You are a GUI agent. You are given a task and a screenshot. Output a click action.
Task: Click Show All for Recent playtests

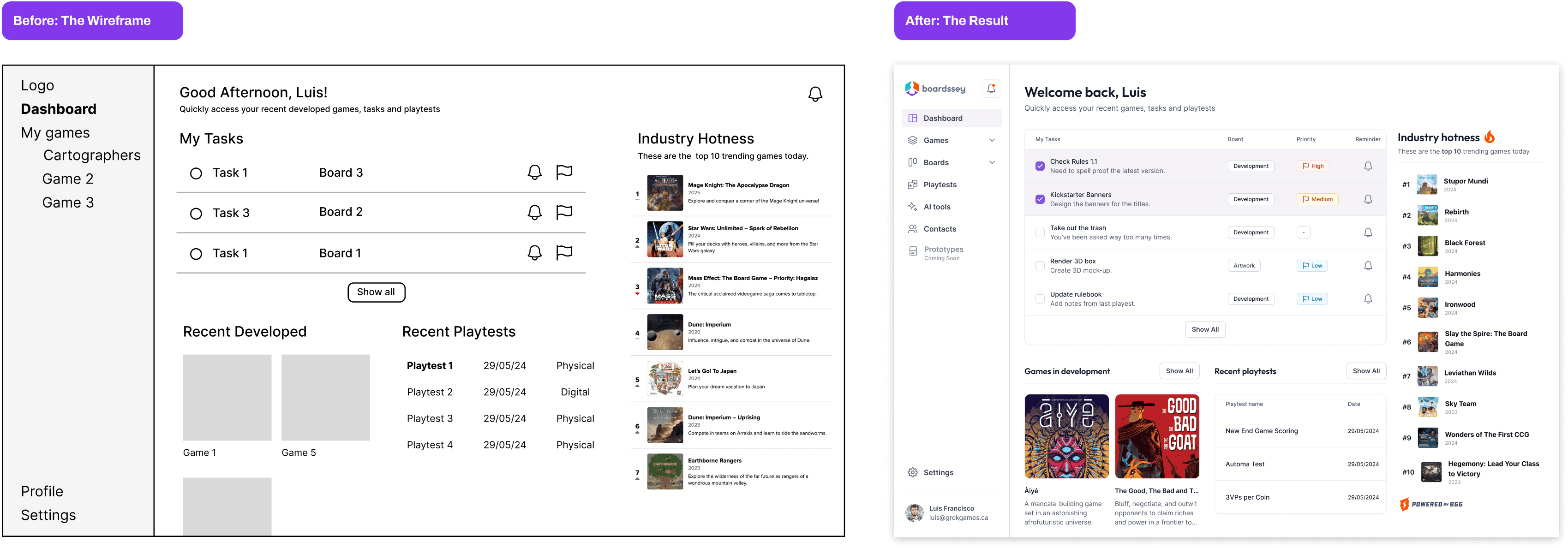(x=1365, y=371)
